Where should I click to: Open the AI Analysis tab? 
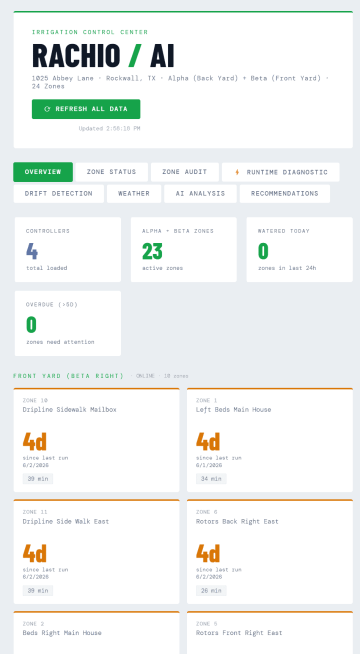[200, 194]
